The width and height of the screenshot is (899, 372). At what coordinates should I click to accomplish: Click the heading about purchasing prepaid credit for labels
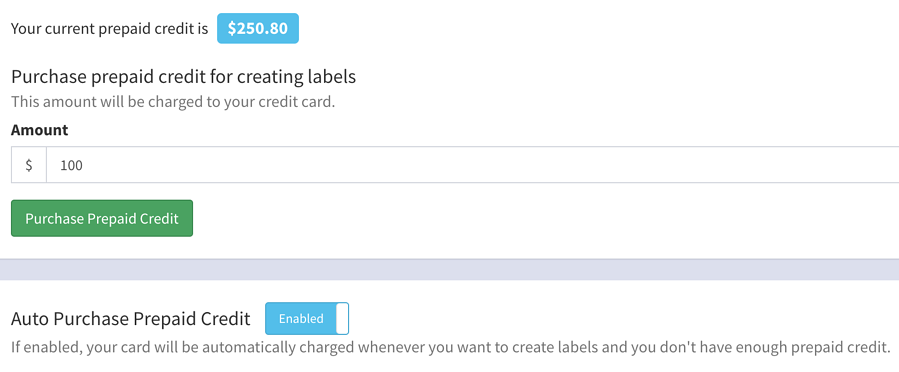point(183,77)
